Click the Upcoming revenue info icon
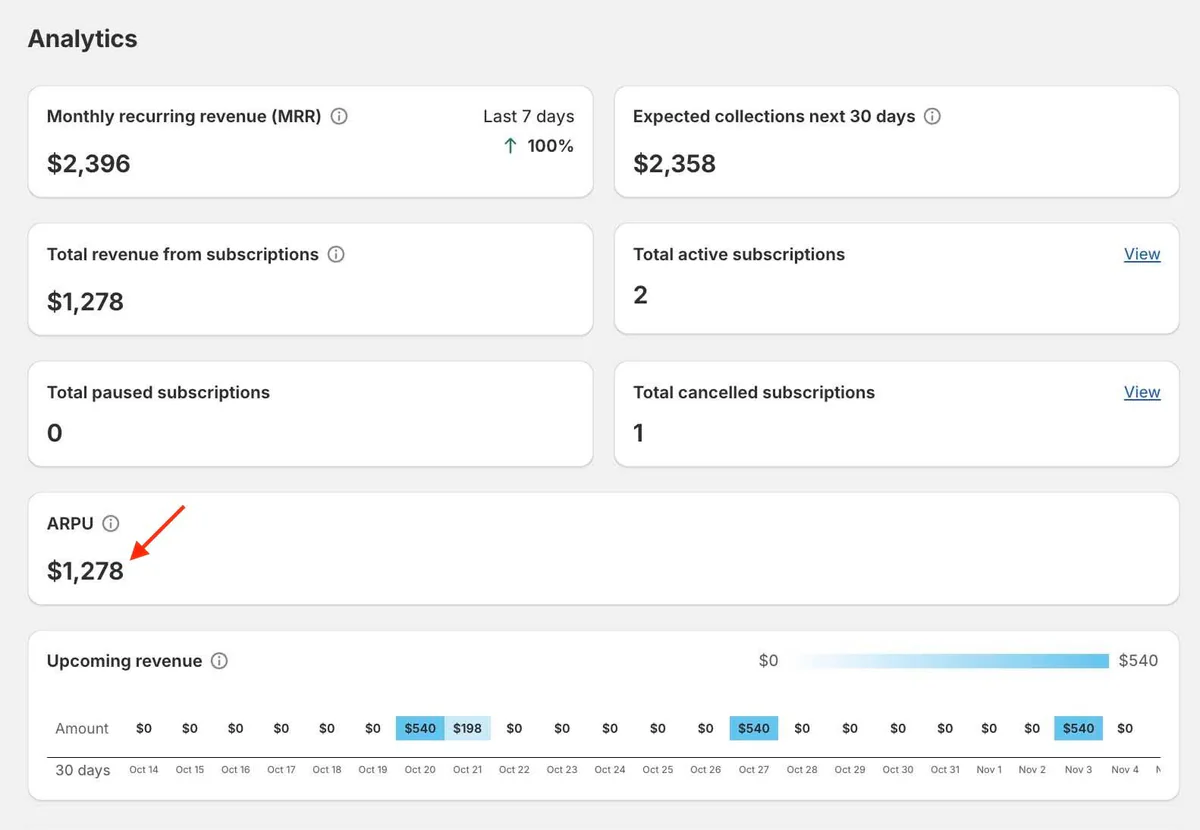 (x=219, y=661)
